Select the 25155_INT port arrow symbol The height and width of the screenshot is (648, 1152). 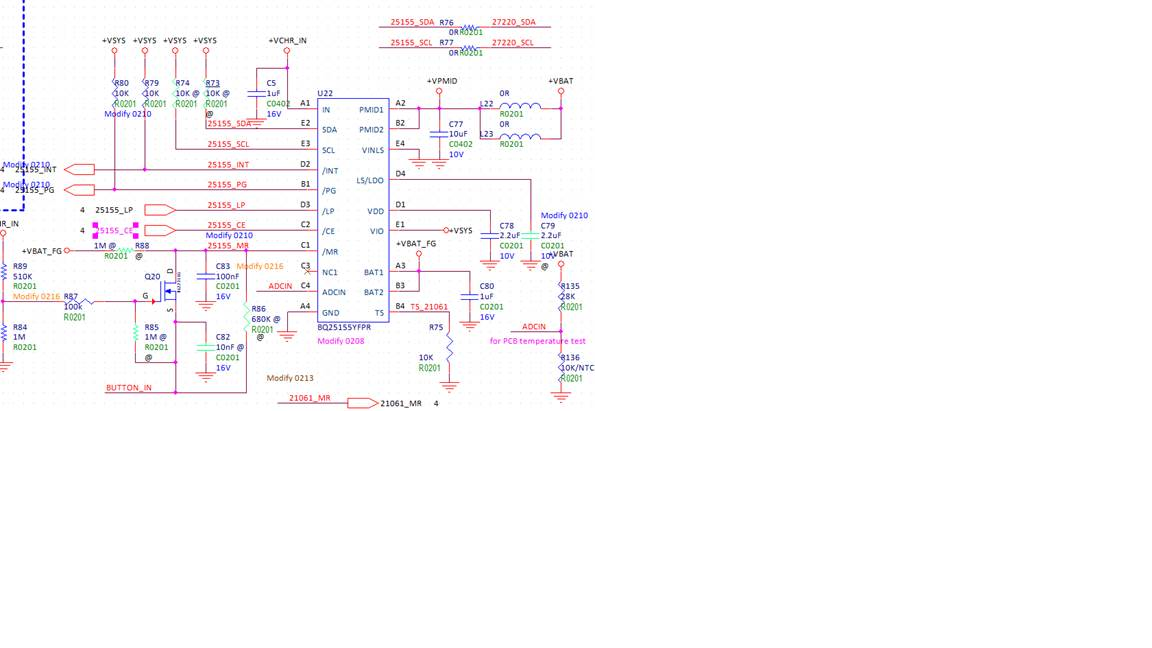(x=79, y=170)
